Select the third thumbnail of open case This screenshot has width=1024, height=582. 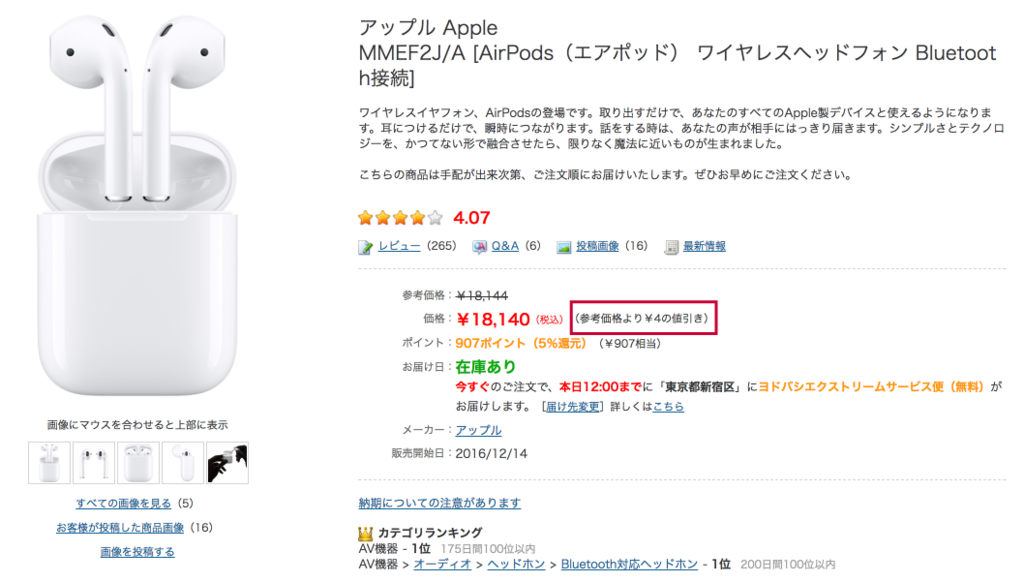point(138,463)
